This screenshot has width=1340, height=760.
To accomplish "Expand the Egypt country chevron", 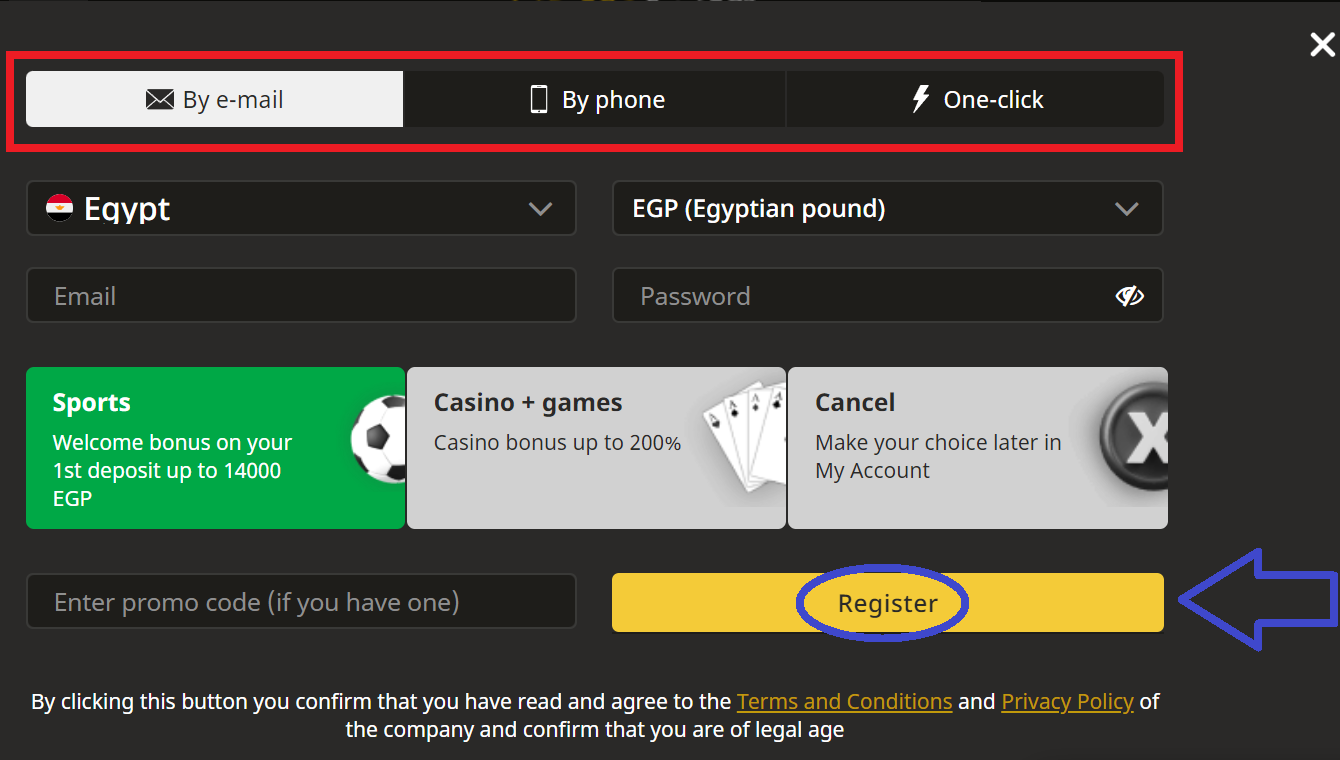I will (540, 209).
